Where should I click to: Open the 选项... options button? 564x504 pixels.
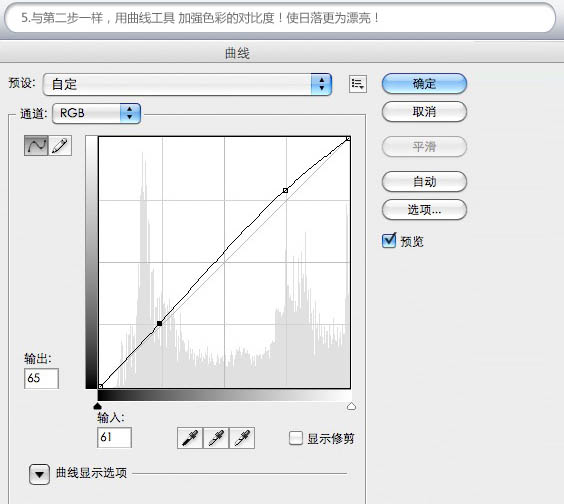[424, 209]
